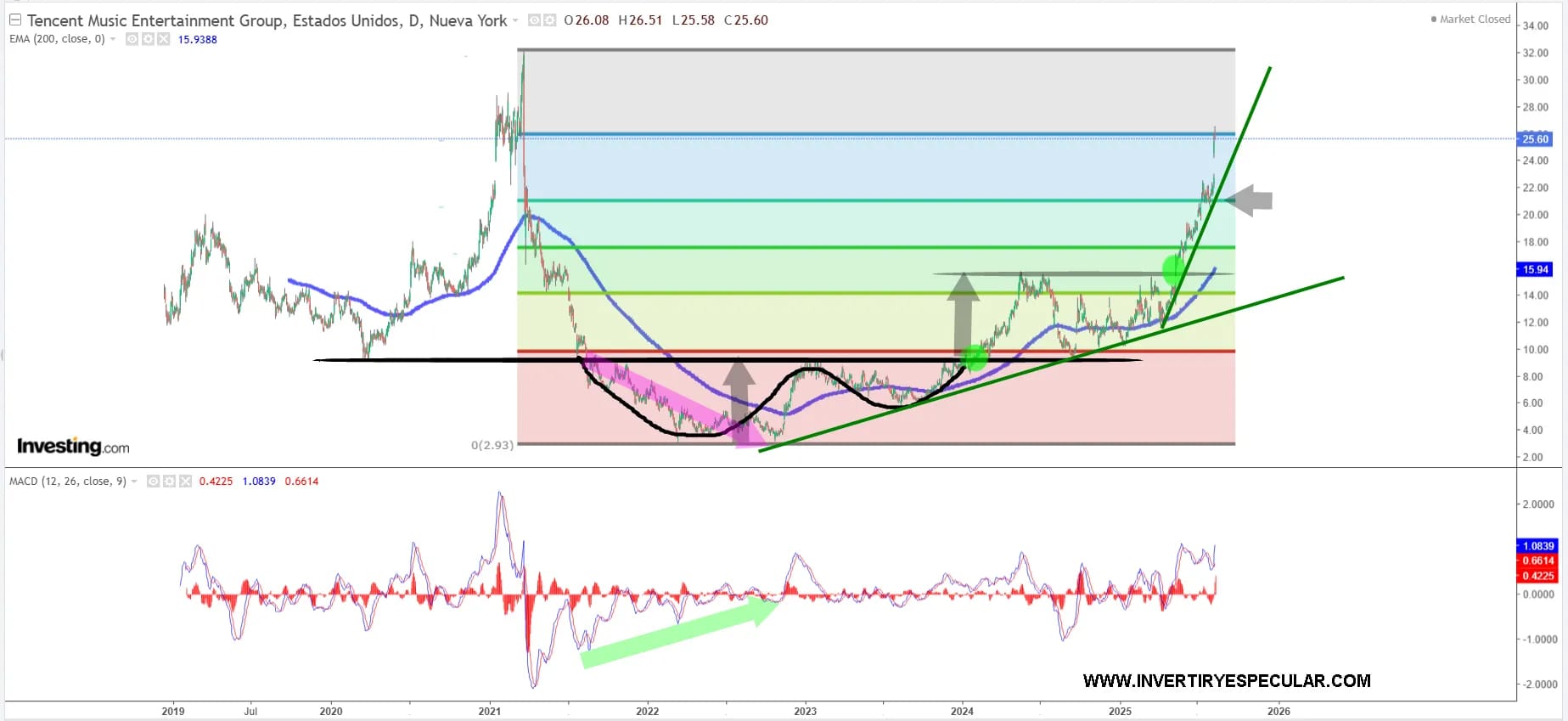Screen dimensions: 1568x721
Task: Remove the MACD indicator with its X icon
Action: click(x=184, y=482)
